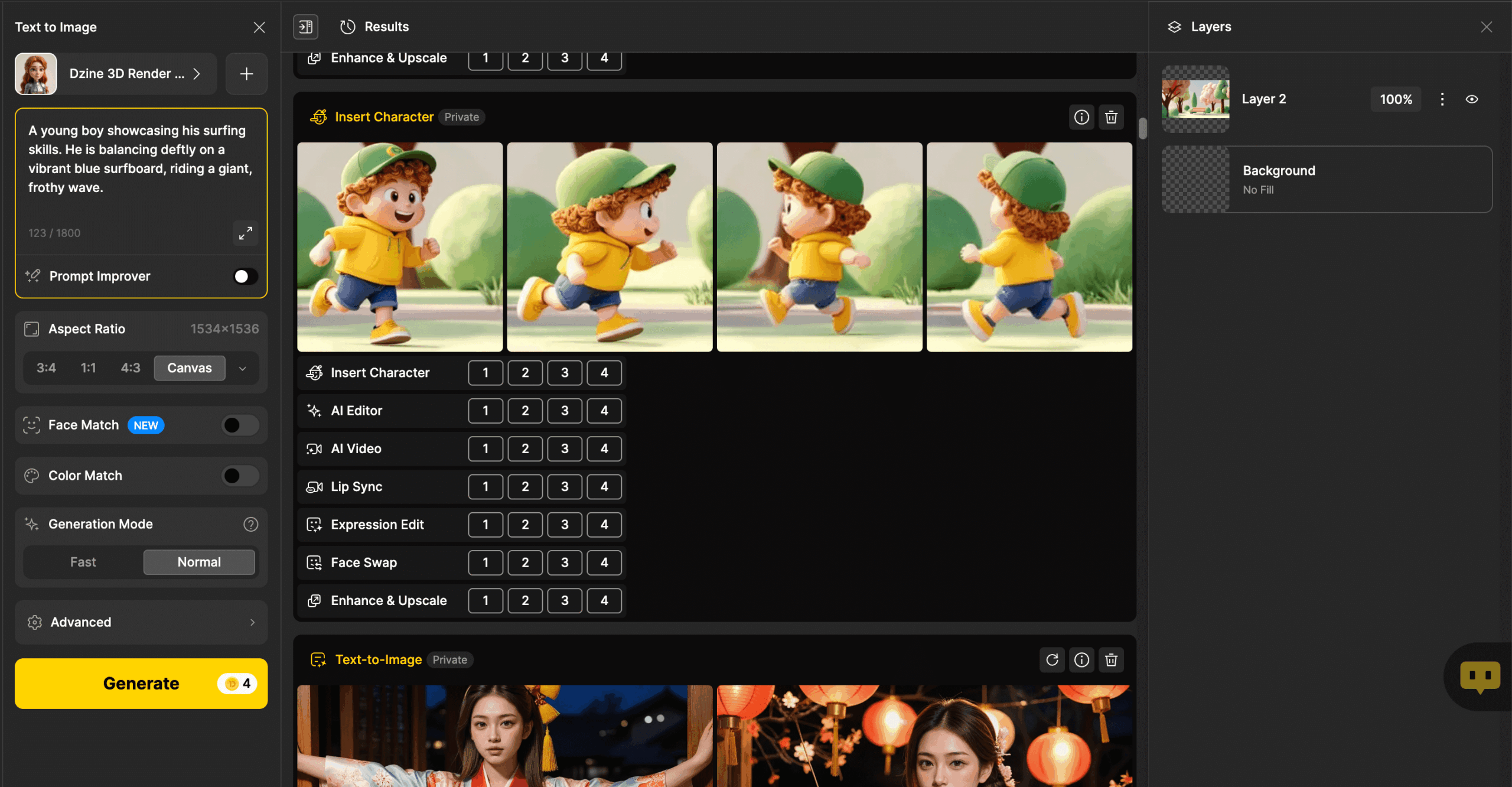The height and width of the screenshot is (787, 1512).
Task: Enable the Prompt Improver switch
Action: point(245,276)
